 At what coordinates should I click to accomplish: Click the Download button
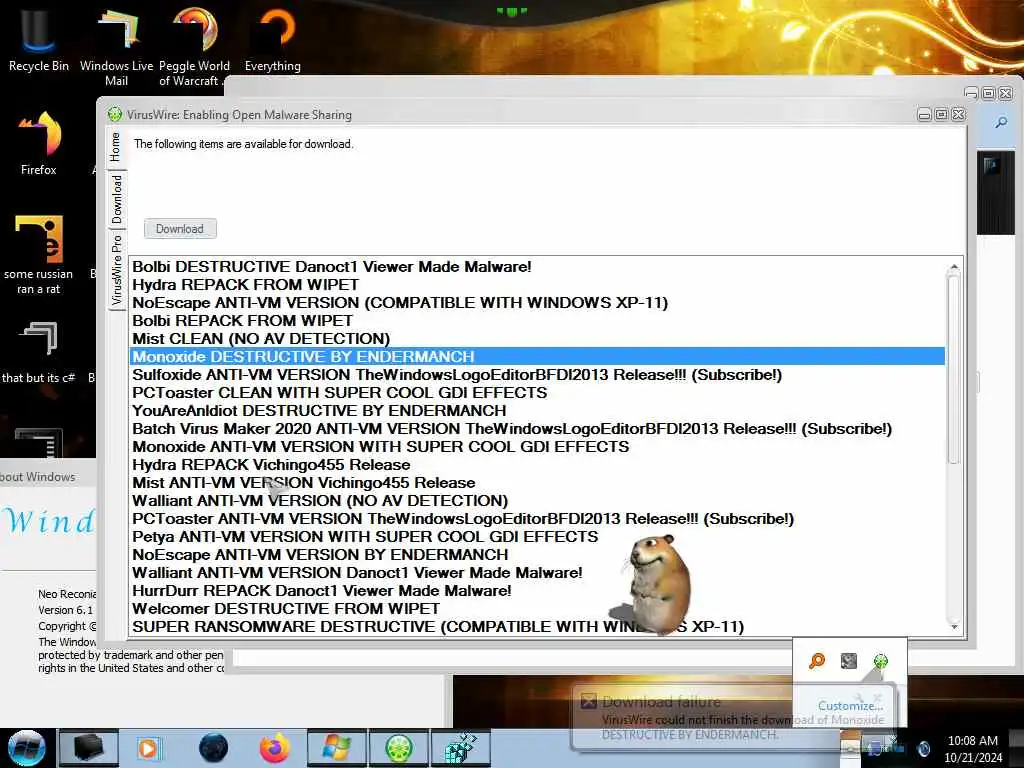180,229
